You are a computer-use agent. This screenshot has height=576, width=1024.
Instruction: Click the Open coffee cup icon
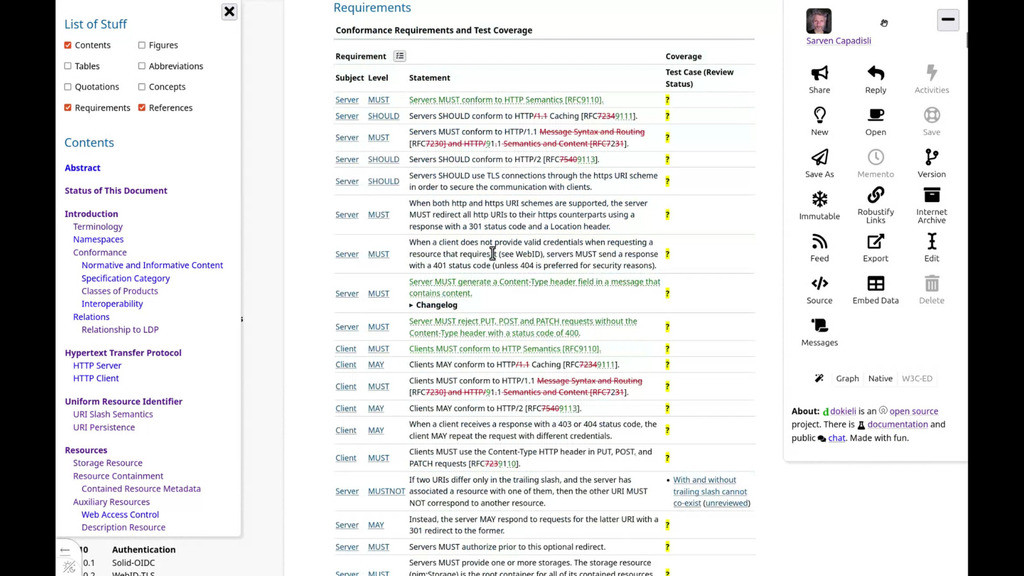point(875,115)
